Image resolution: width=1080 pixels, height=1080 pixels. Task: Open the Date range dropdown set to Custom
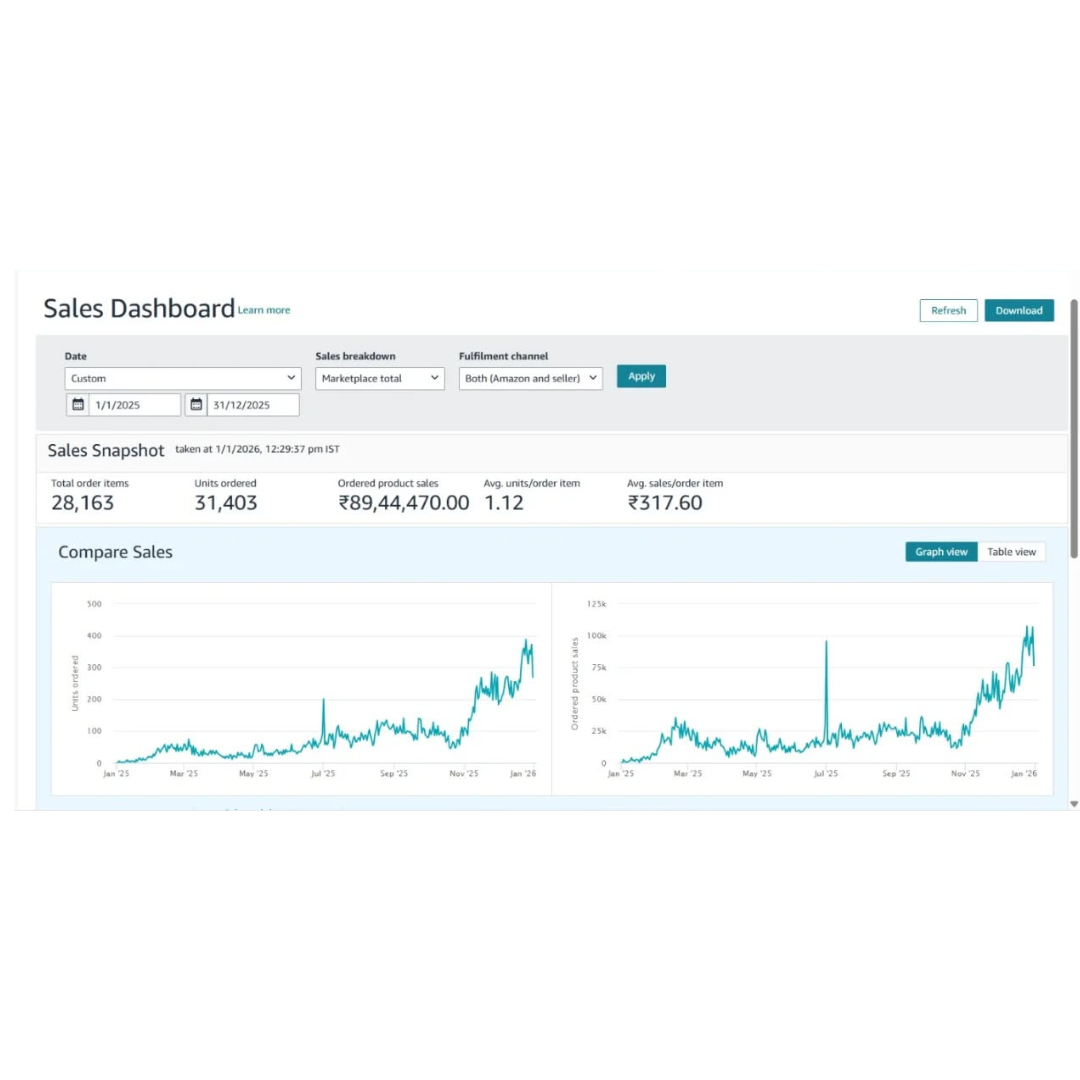tap(183, 378)
